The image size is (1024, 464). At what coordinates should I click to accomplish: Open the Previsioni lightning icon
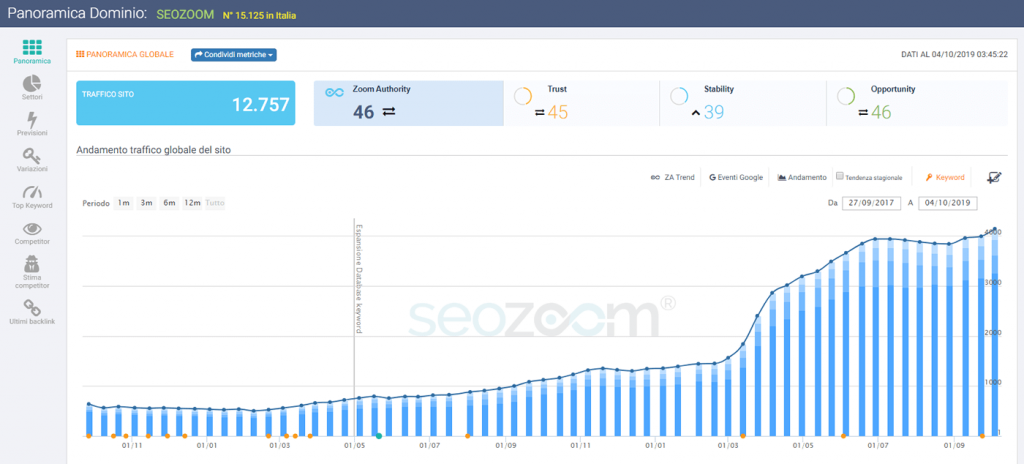tap(32, 120)
